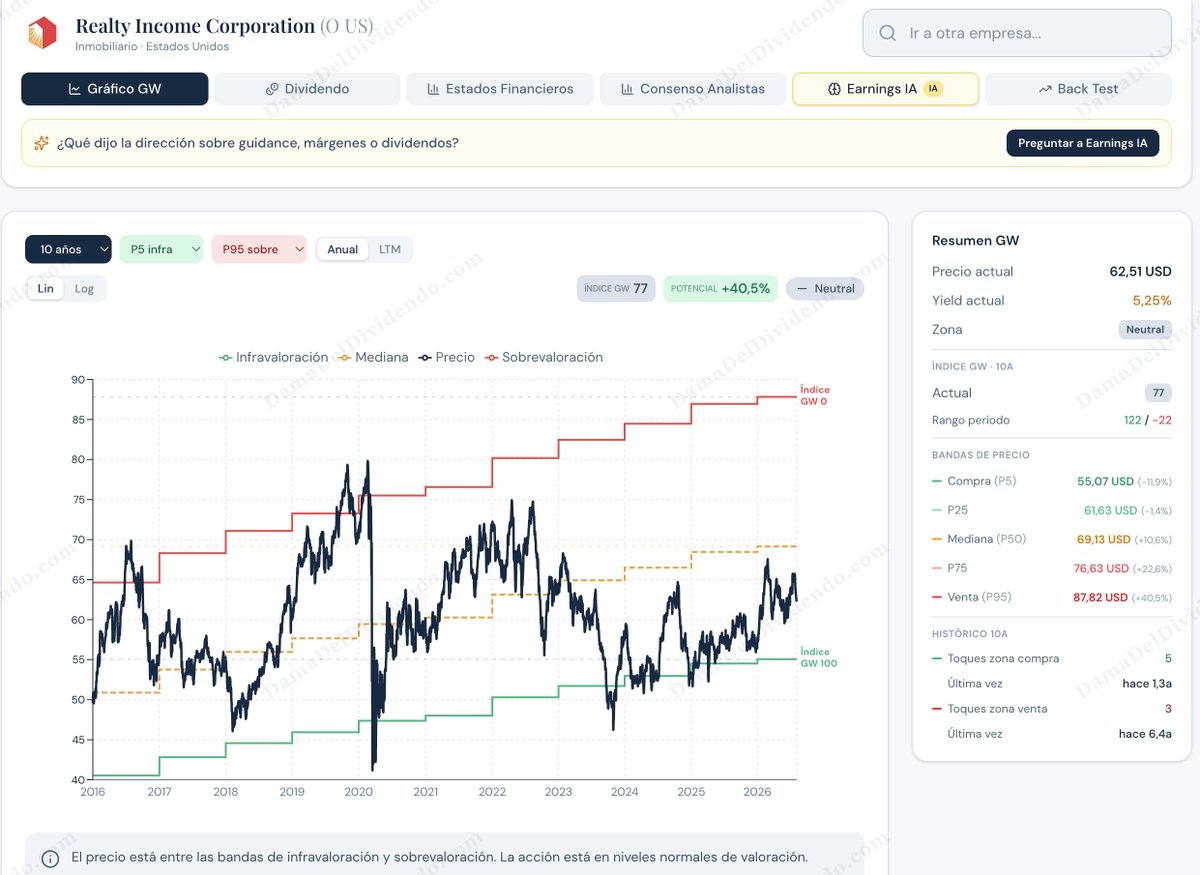Switch to the Back Test tab
The image size is (1200, 875).
click(1078, 89)
